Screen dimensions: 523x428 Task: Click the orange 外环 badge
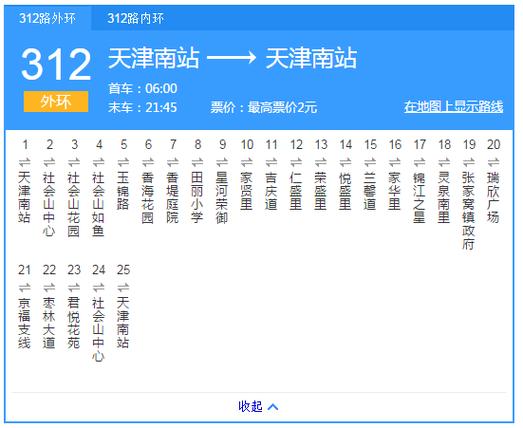pyautogui.click(x=56, y=101)
